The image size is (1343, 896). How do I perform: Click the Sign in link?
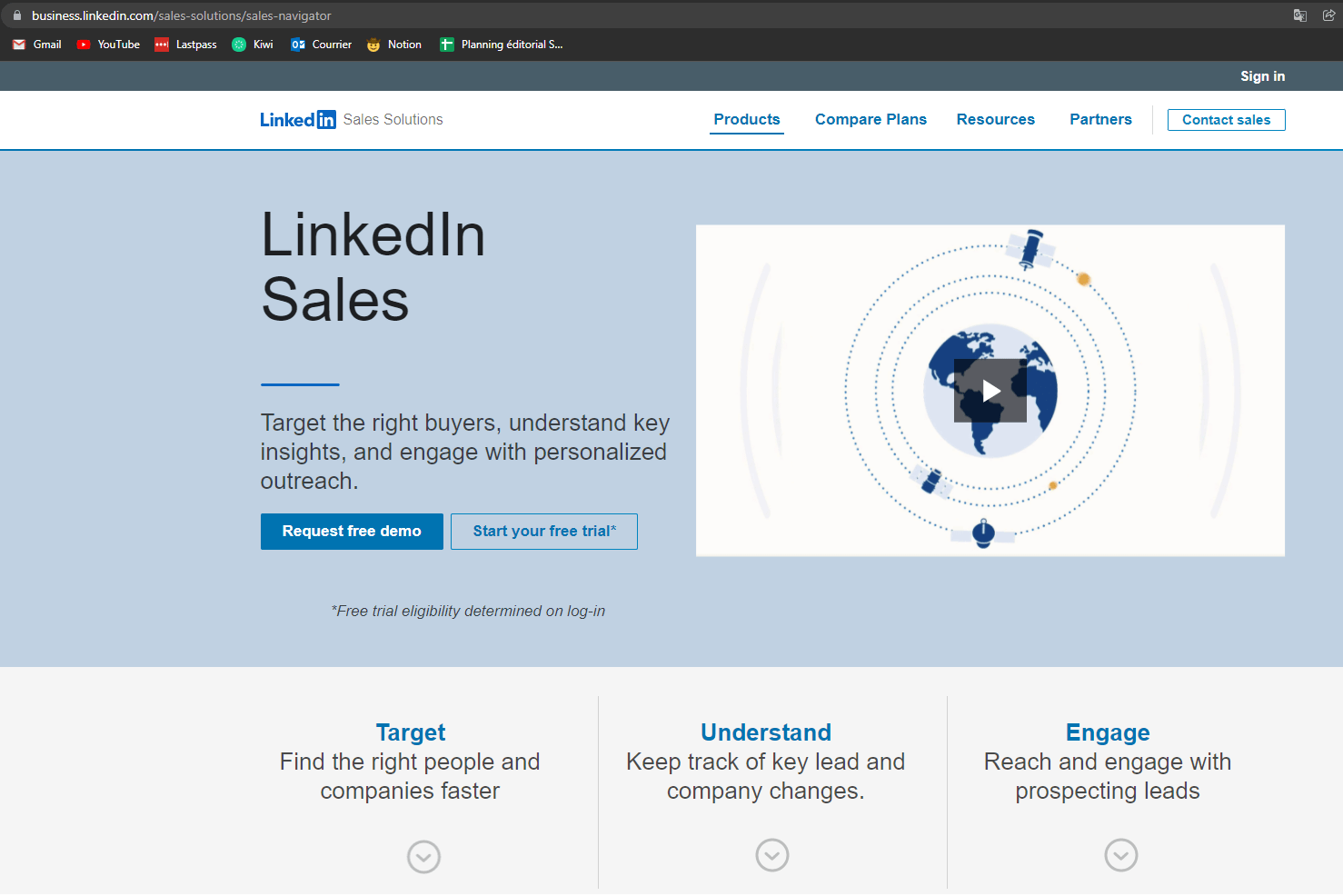1262,75
